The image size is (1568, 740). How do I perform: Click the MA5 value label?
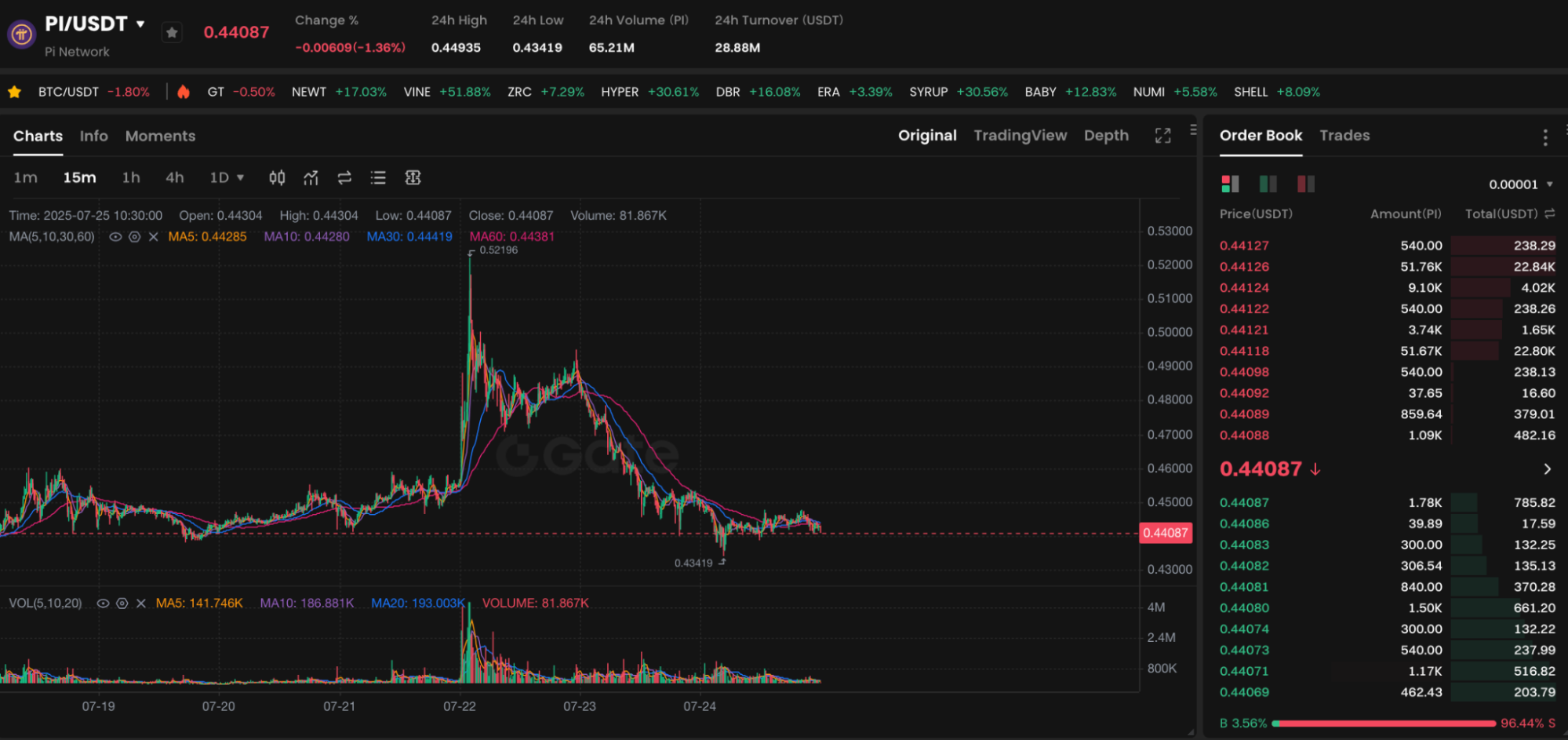207,236
